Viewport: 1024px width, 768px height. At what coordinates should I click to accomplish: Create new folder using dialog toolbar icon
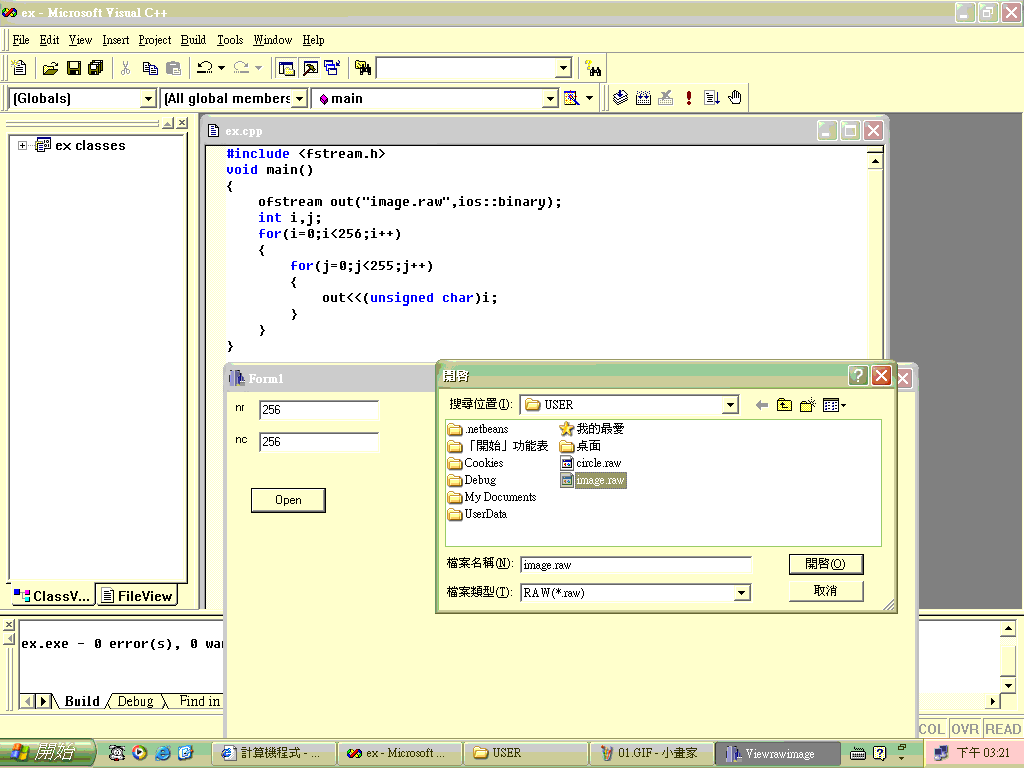[x=808, y=405]
